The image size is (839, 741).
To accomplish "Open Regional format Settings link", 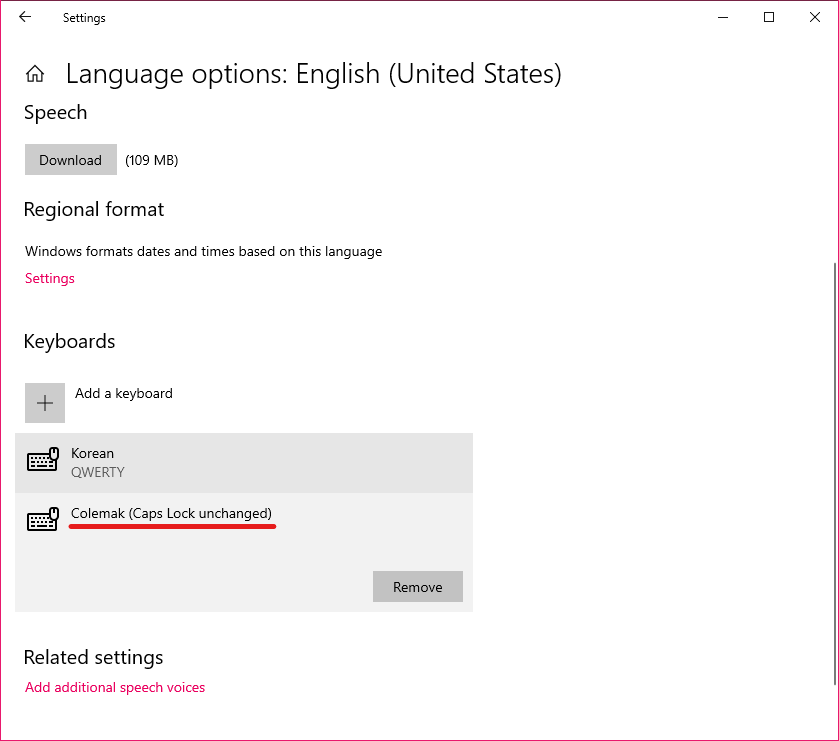I will pos(50,278).
